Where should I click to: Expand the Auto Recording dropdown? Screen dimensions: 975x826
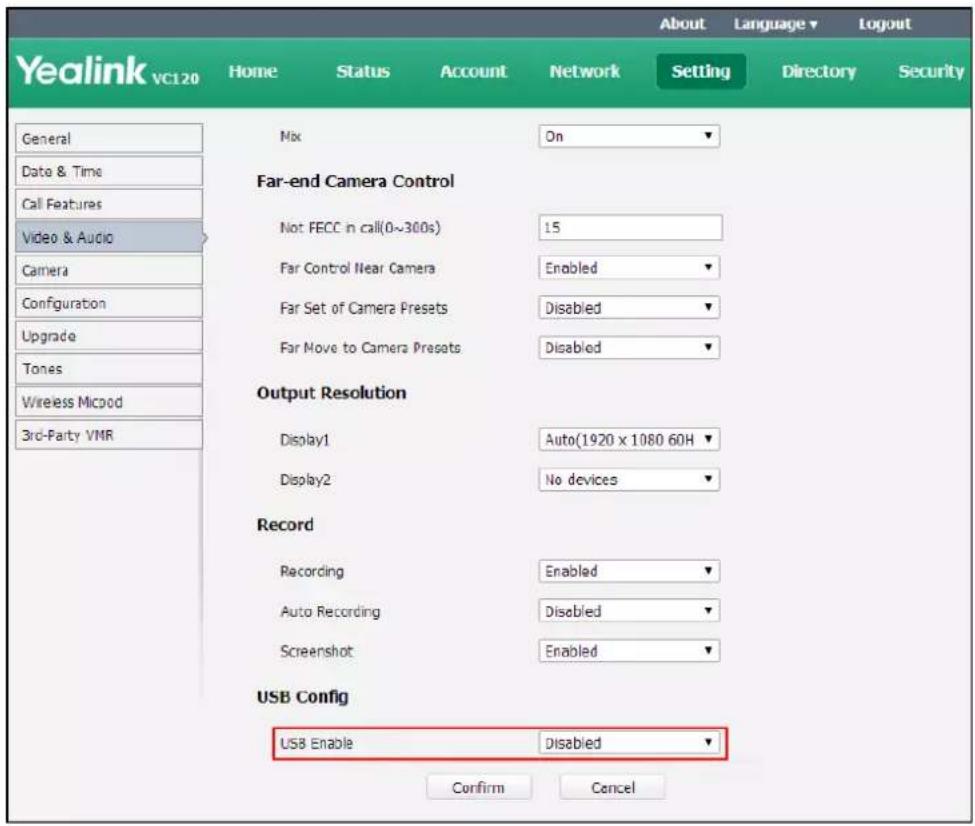click(629, 611)
